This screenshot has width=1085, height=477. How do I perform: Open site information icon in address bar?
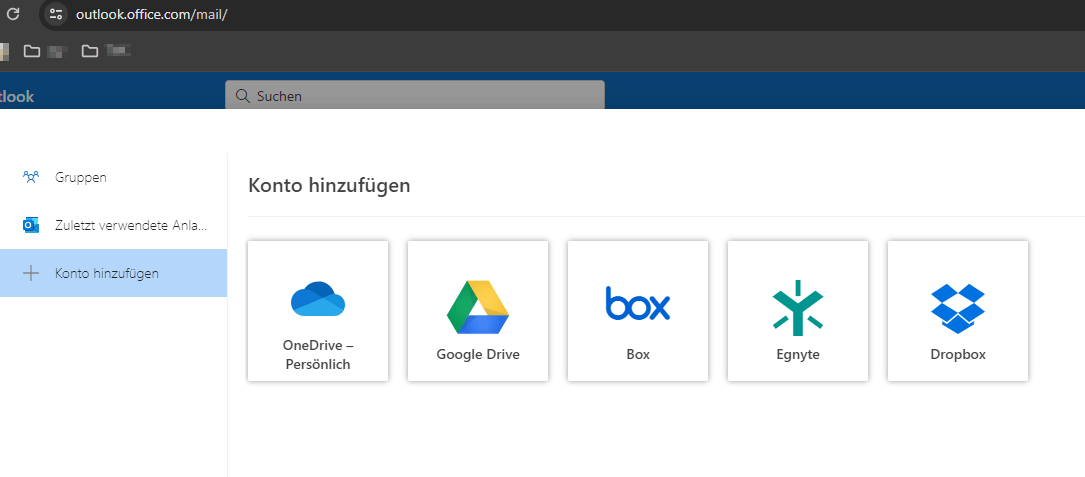[x=56, y=14]
